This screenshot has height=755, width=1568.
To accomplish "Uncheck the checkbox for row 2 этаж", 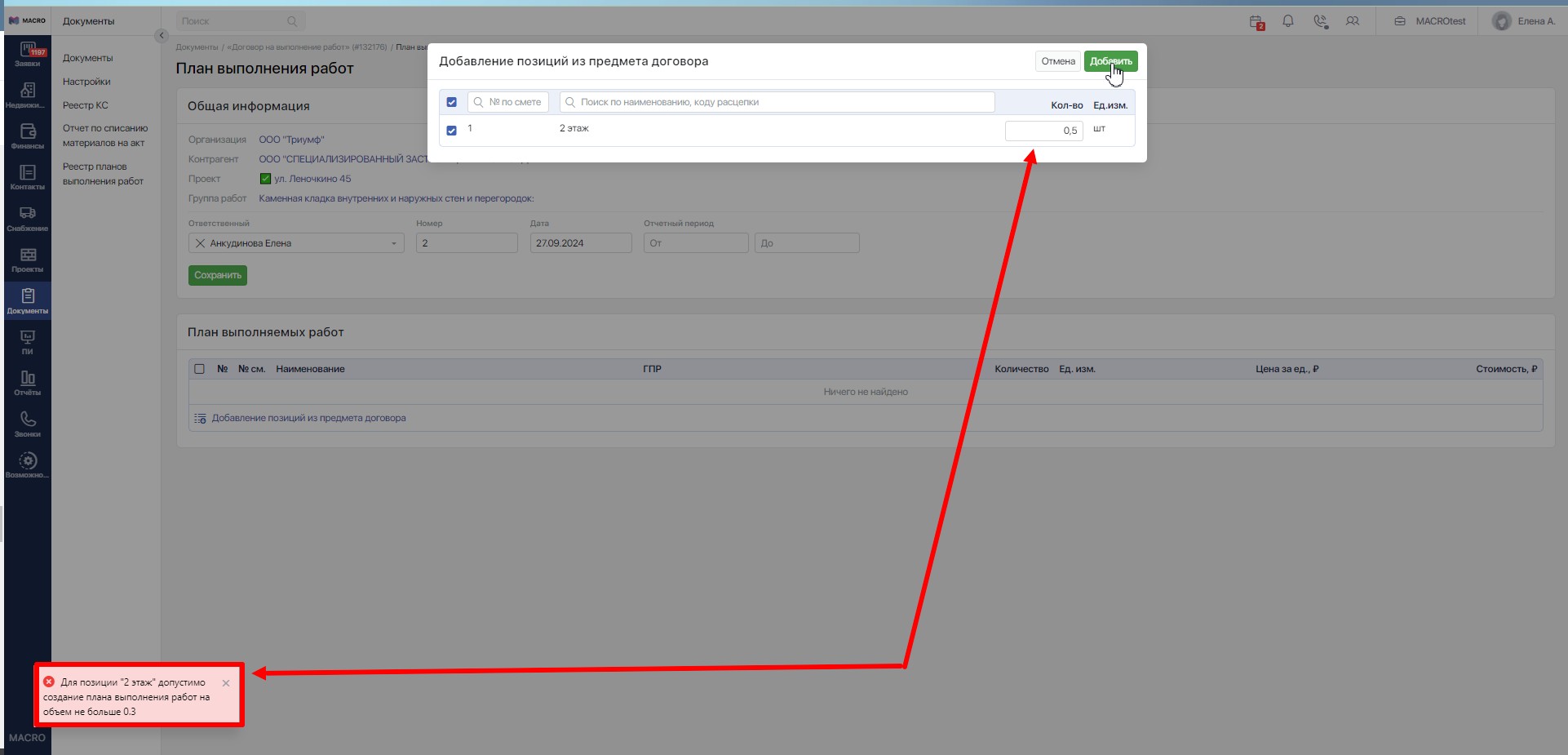I will click(x=451, y=131).
